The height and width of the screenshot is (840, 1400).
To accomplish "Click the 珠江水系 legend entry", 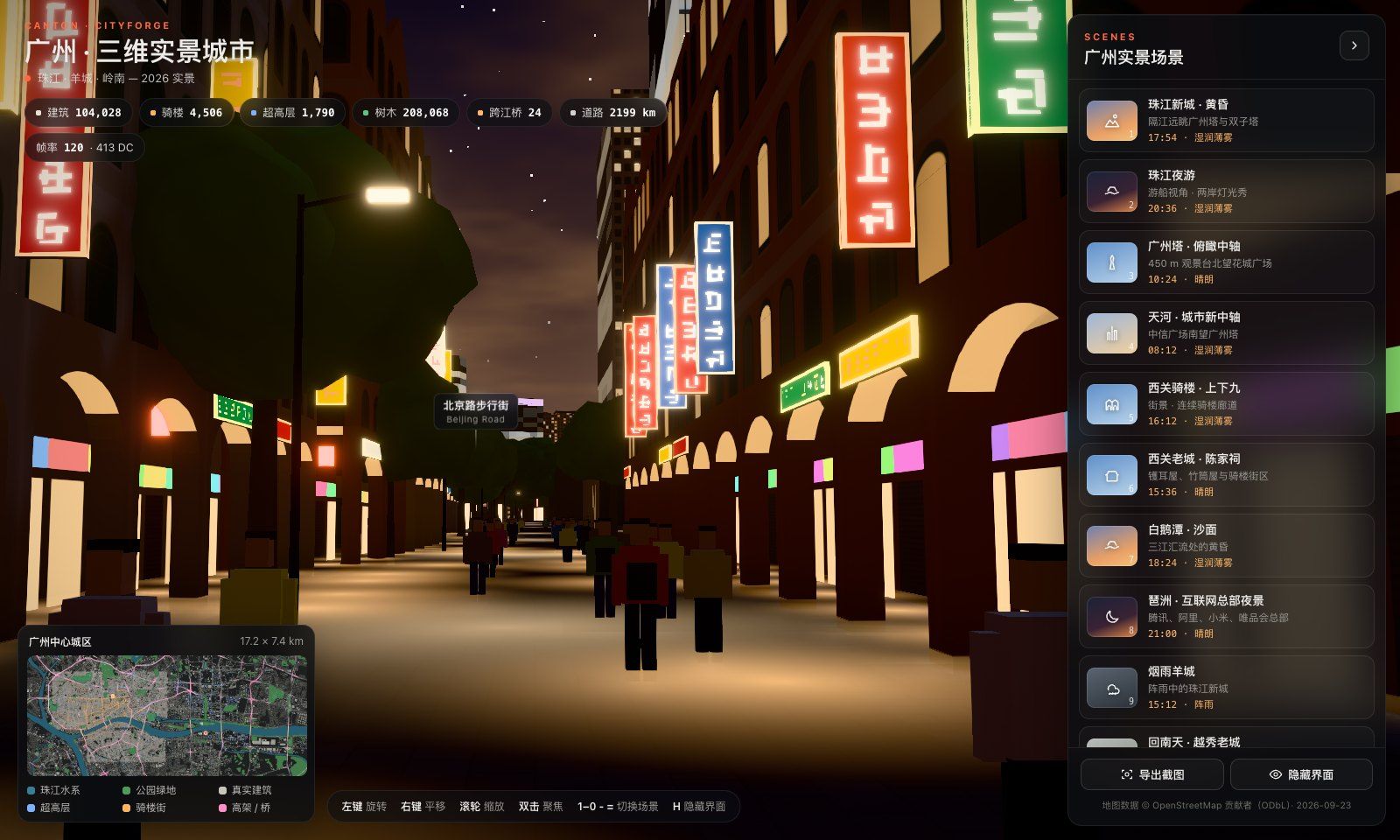I will (x=53, y=790).
